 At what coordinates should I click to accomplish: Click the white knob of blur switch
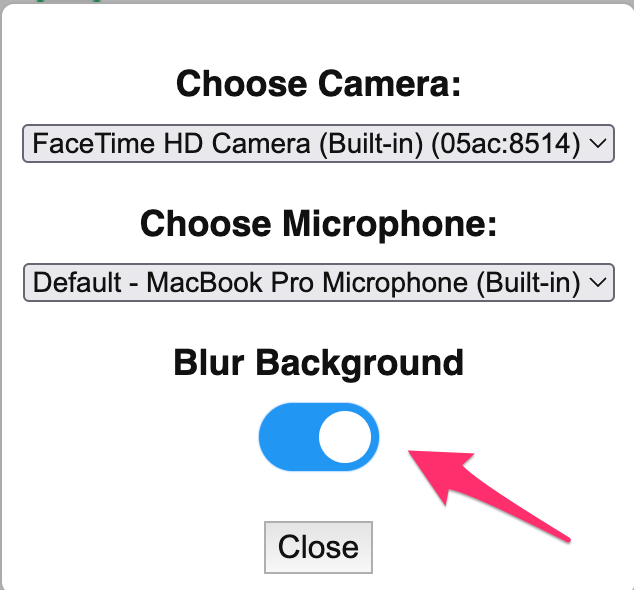345,437
